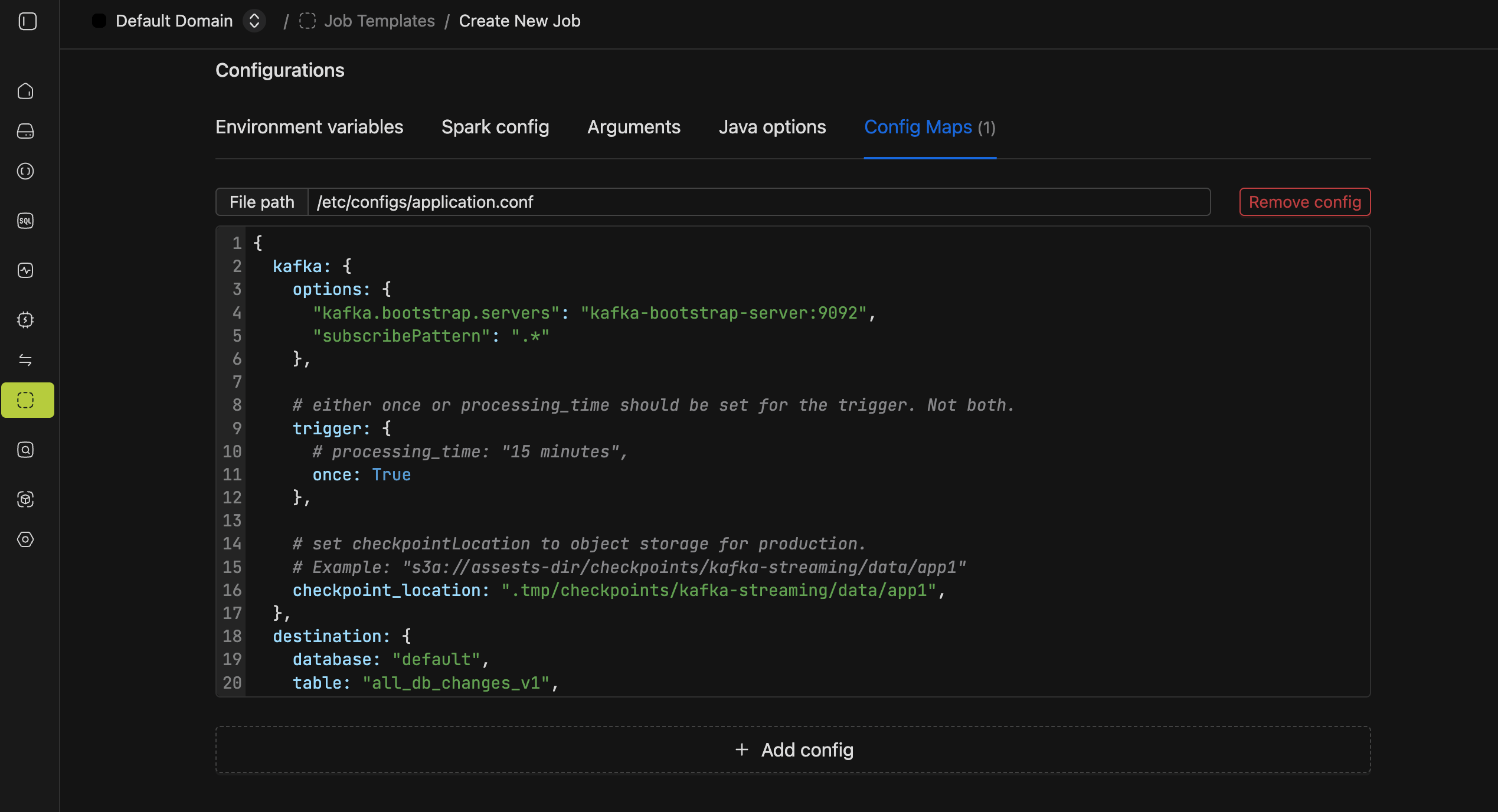1498x812 pixels.
Task: Click the Default Domain label
Action: click(x=174, y=21)
